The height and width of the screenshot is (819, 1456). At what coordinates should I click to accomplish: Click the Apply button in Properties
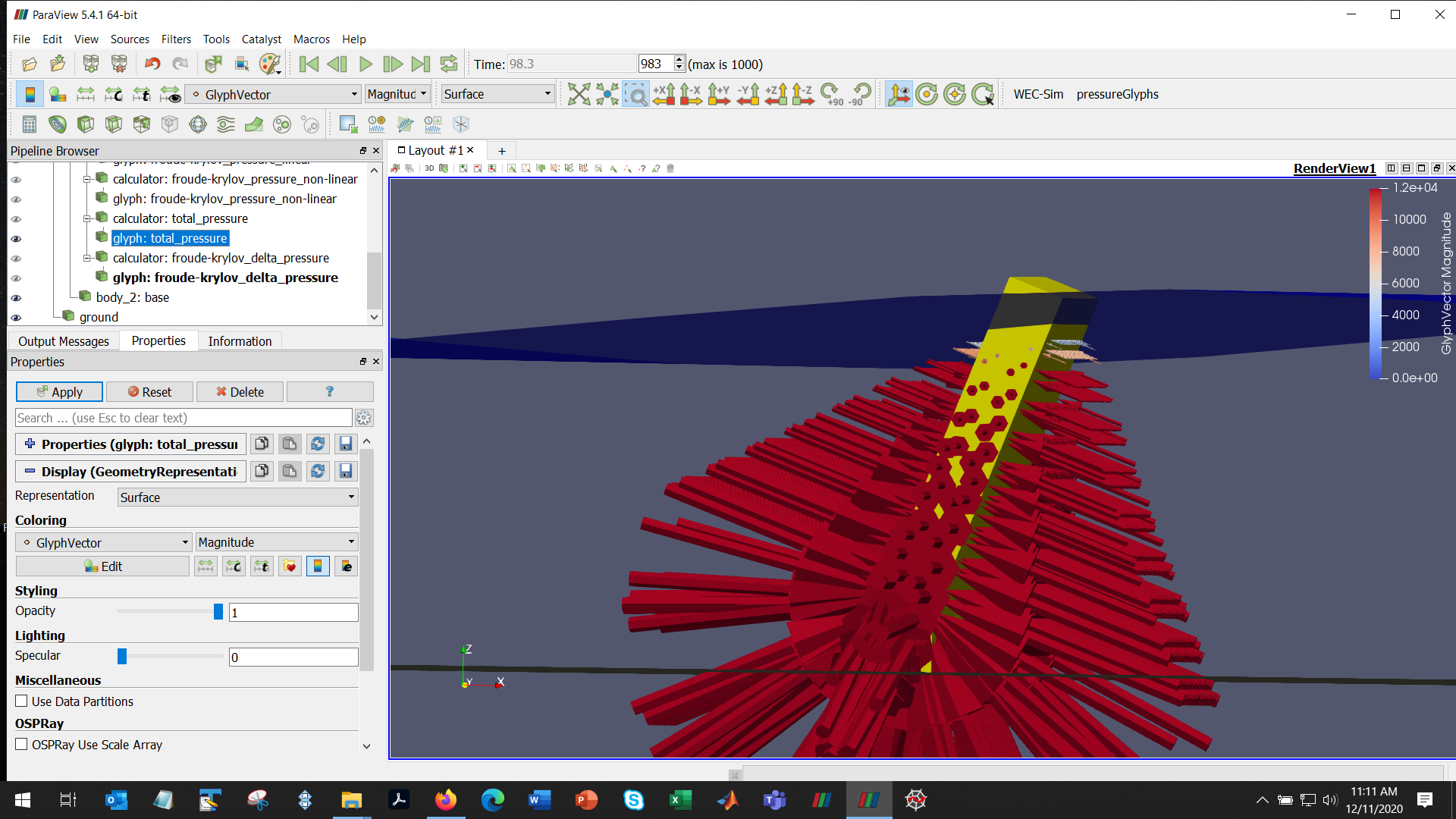[x=59, y=391]
